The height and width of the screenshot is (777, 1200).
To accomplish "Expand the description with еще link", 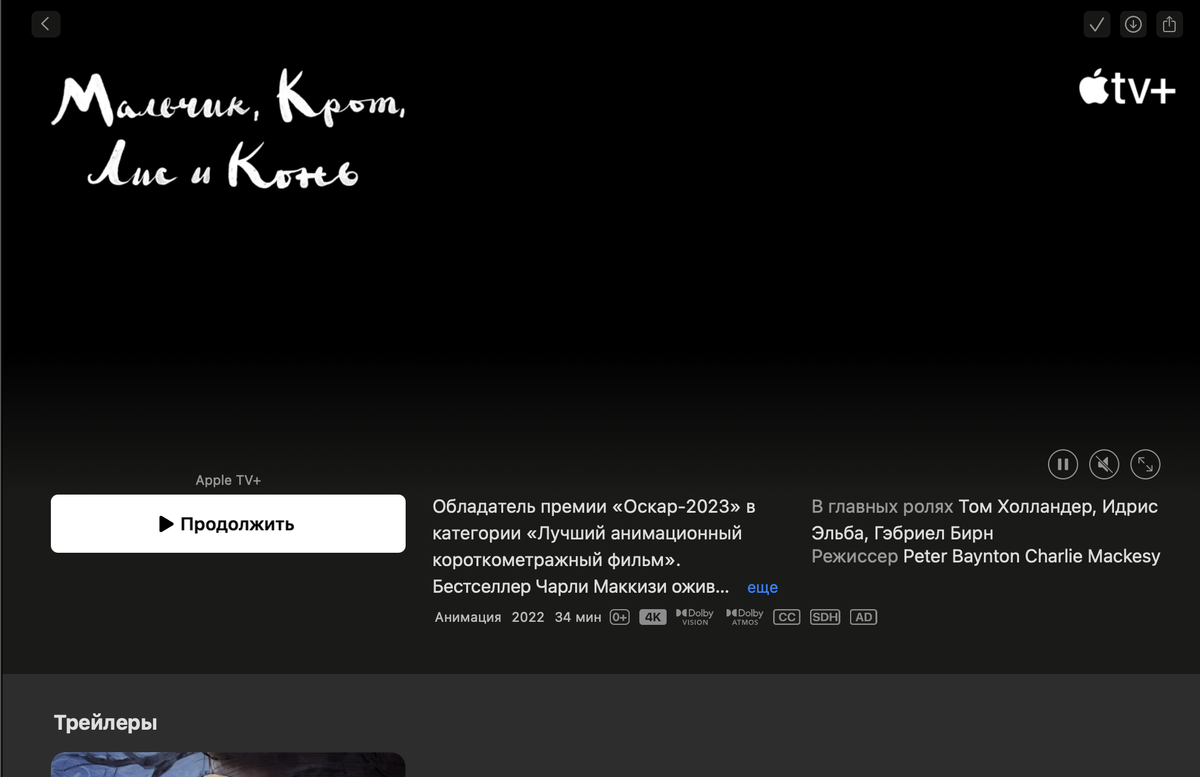I will (x=762, y=587).
